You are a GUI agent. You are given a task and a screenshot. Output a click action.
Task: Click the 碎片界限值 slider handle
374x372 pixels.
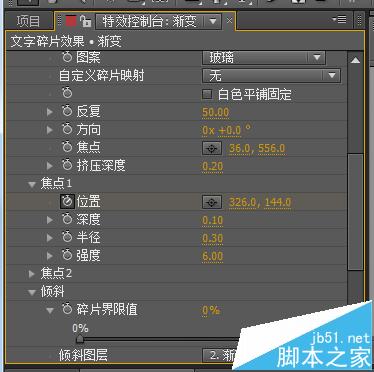tap(80, 339)
